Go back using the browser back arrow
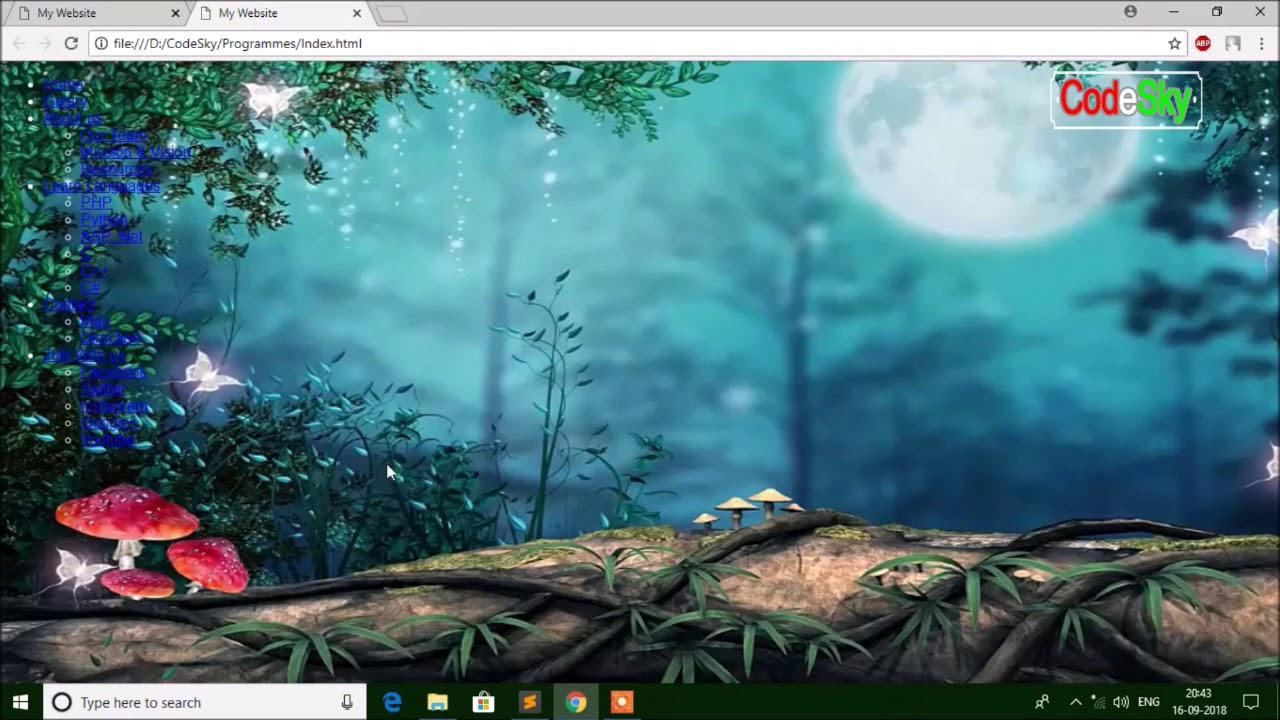Image resolution: width=1280 pixels, height=720 pixels. click(19, 43)
